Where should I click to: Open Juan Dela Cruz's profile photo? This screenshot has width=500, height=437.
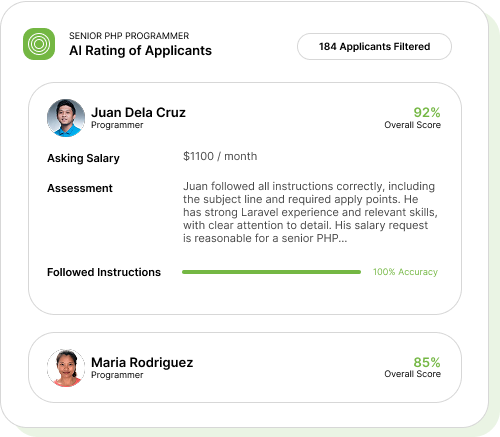[x=66, y=118]
